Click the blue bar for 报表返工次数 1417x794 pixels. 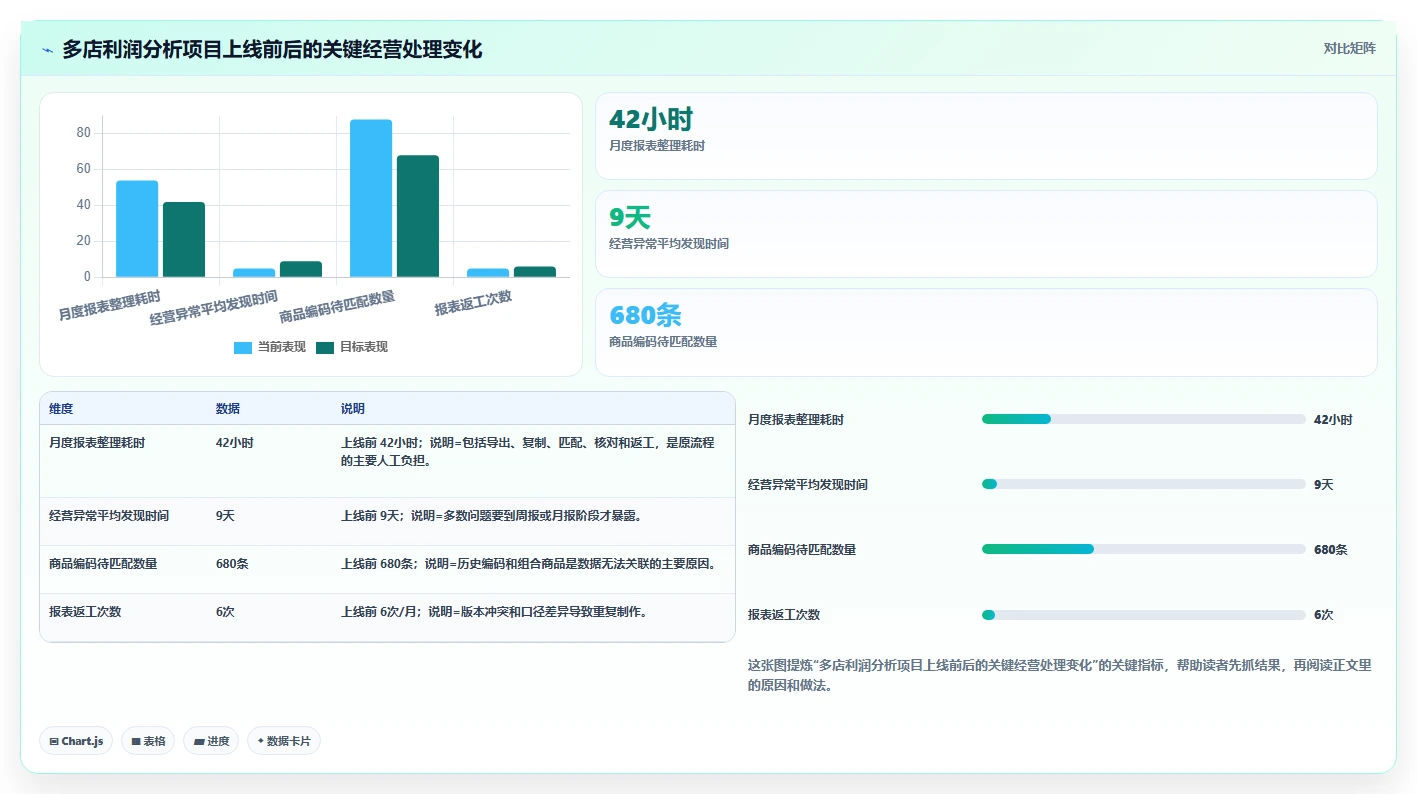(x=488, y=273)
